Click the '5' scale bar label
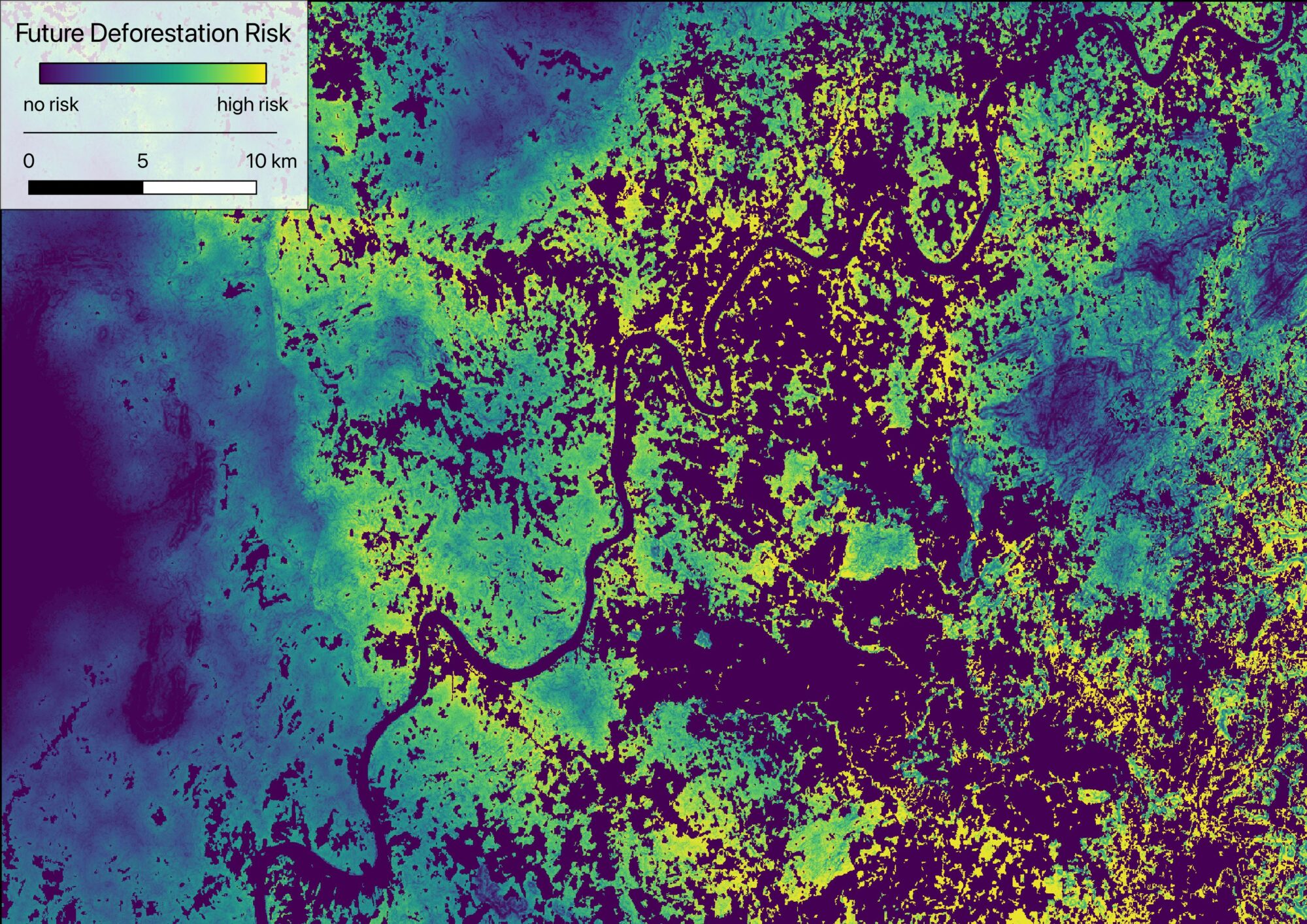Image resolution: width=1307 pixels, height=924 pixels. pyautogui.click(x=142, y=161)
